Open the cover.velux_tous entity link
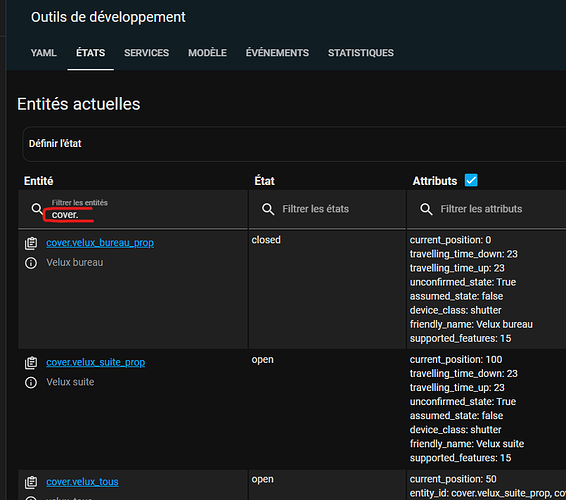 point(82,482)
